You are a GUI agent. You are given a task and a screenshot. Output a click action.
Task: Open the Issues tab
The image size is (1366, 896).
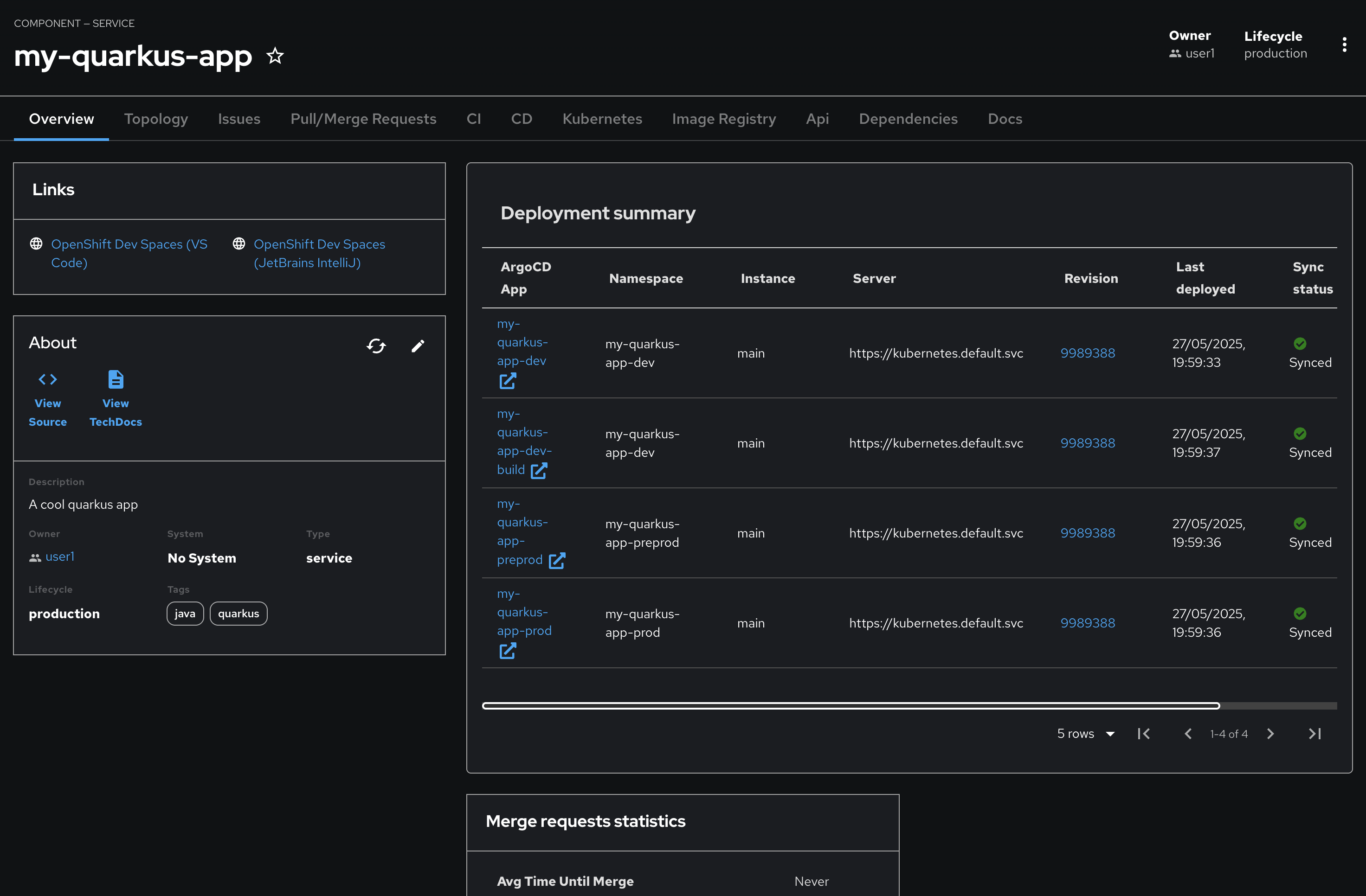(239, 119)
